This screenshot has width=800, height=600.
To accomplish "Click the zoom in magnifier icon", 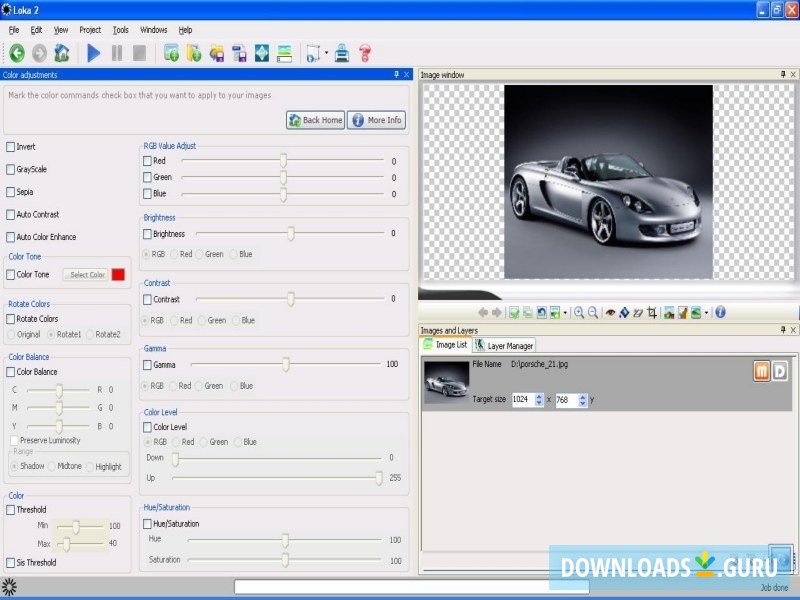I will pos(579,312).
